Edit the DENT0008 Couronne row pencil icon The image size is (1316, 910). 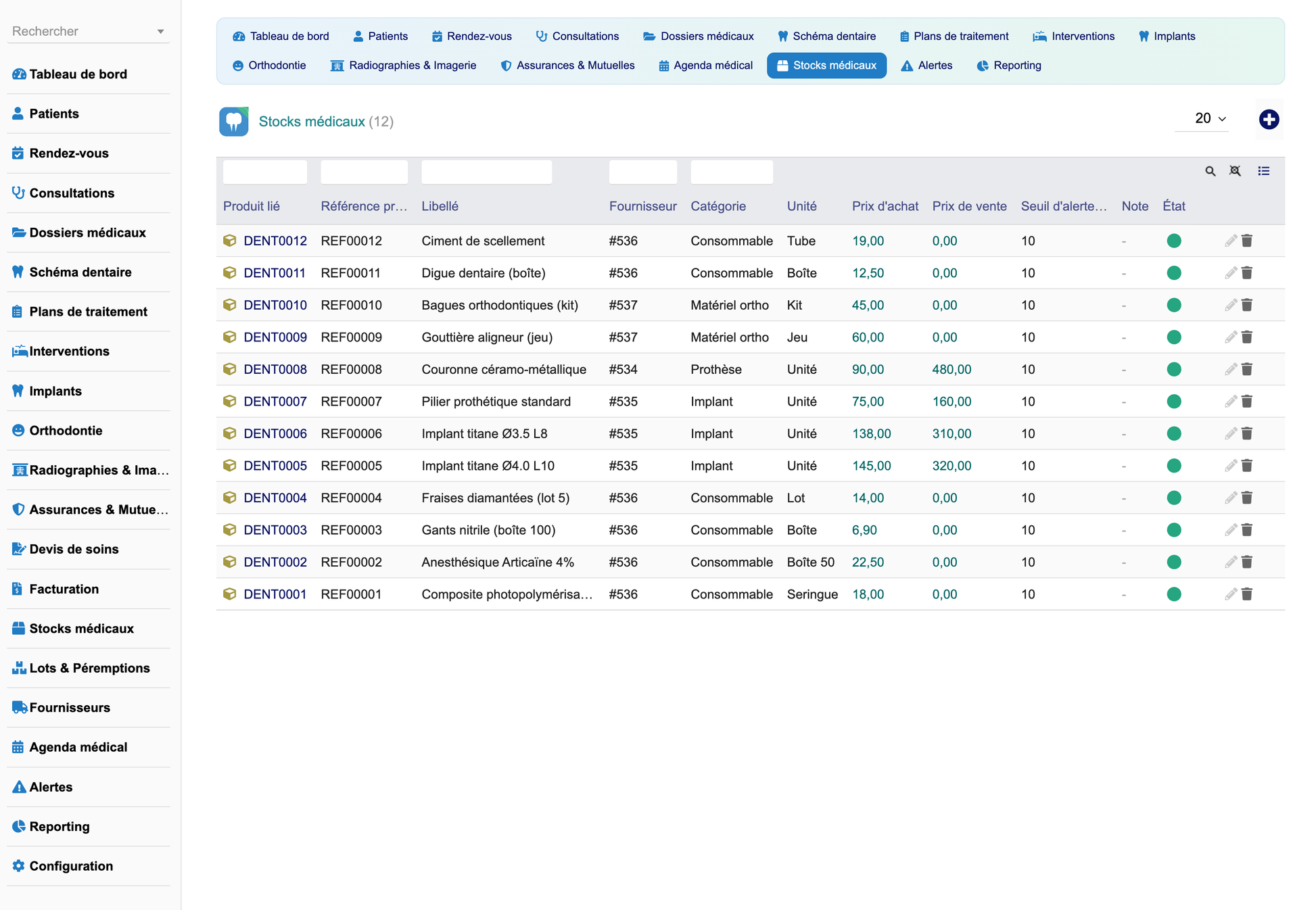pyautogui.click(x=1230, y=369)
